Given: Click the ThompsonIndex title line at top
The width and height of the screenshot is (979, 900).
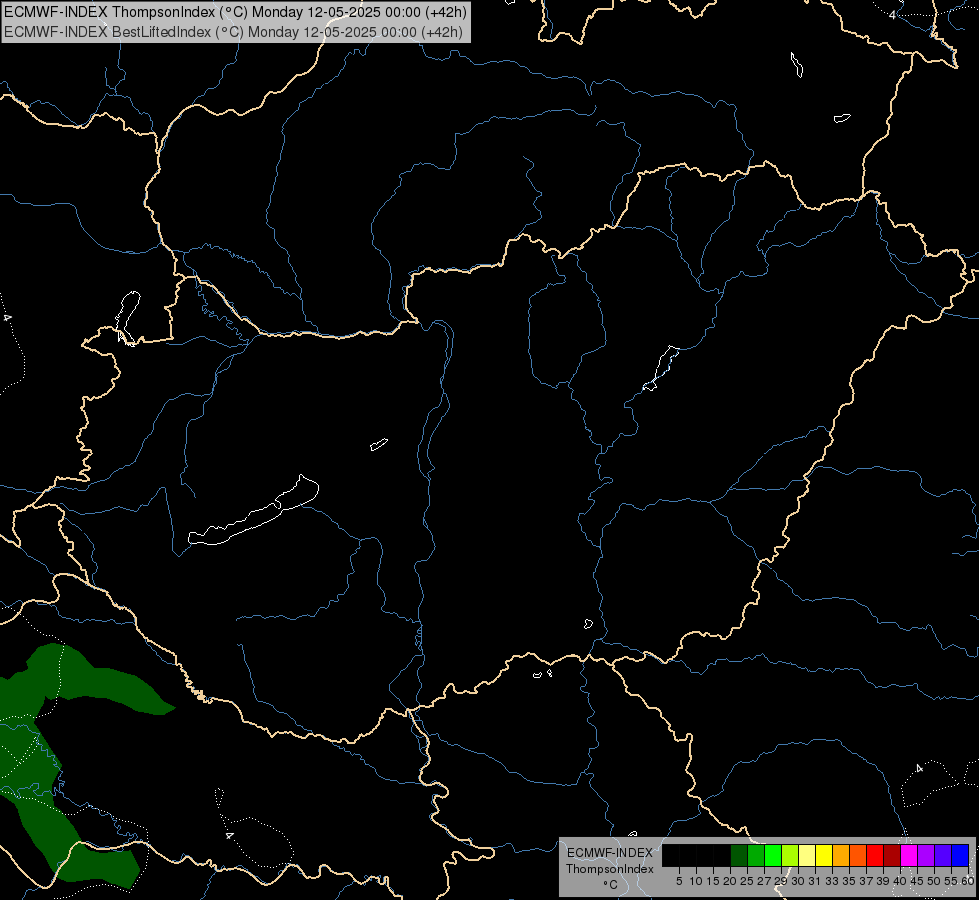Looking at the screenshot, I should tap(235, 12).
